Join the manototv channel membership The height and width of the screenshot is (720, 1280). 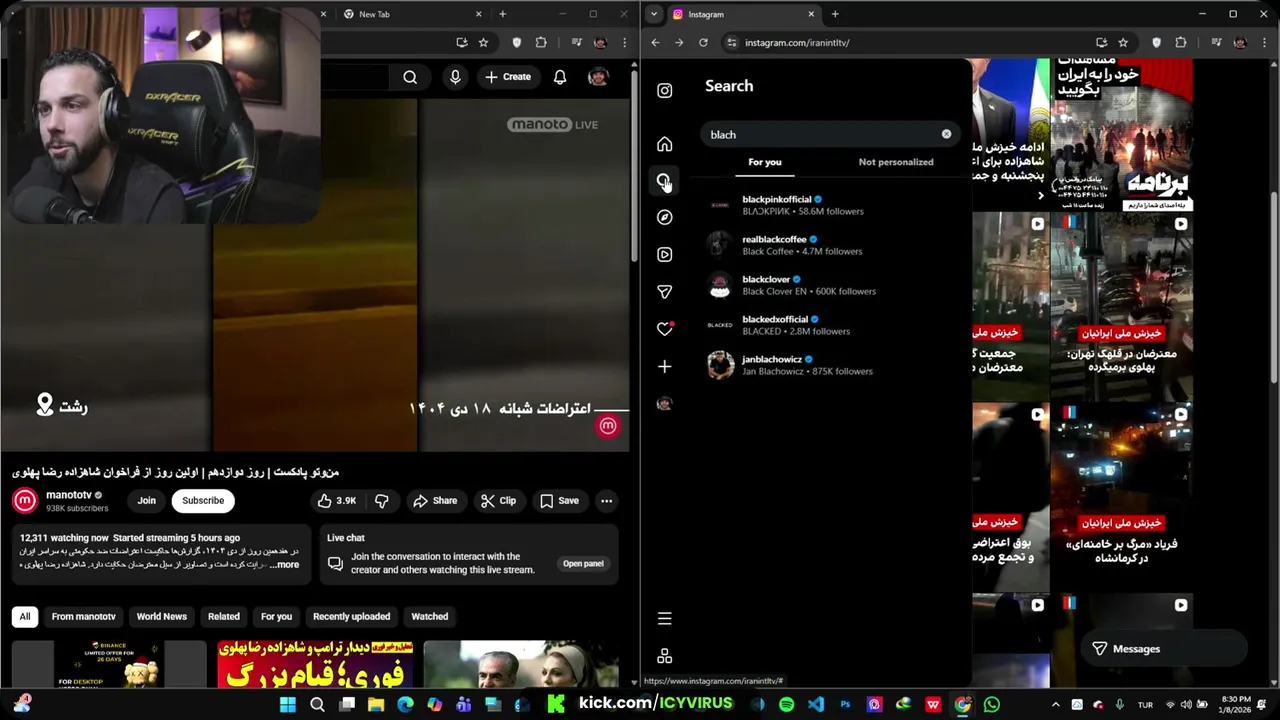pos(147,501)
